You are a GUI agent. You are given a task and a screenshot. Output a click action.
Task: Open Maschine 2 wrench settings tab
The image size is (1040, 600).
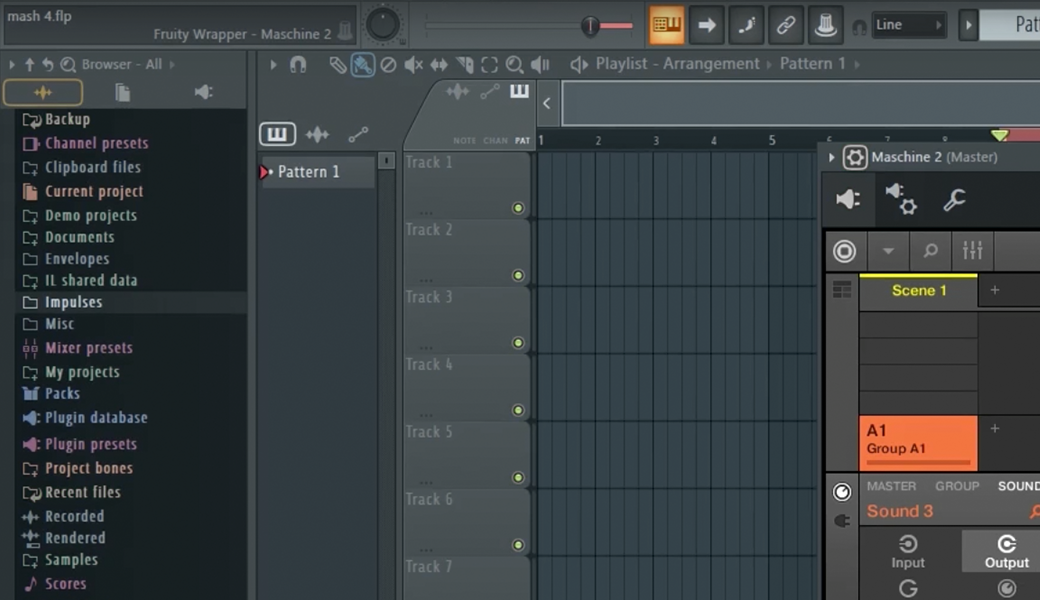coord(954,200)
